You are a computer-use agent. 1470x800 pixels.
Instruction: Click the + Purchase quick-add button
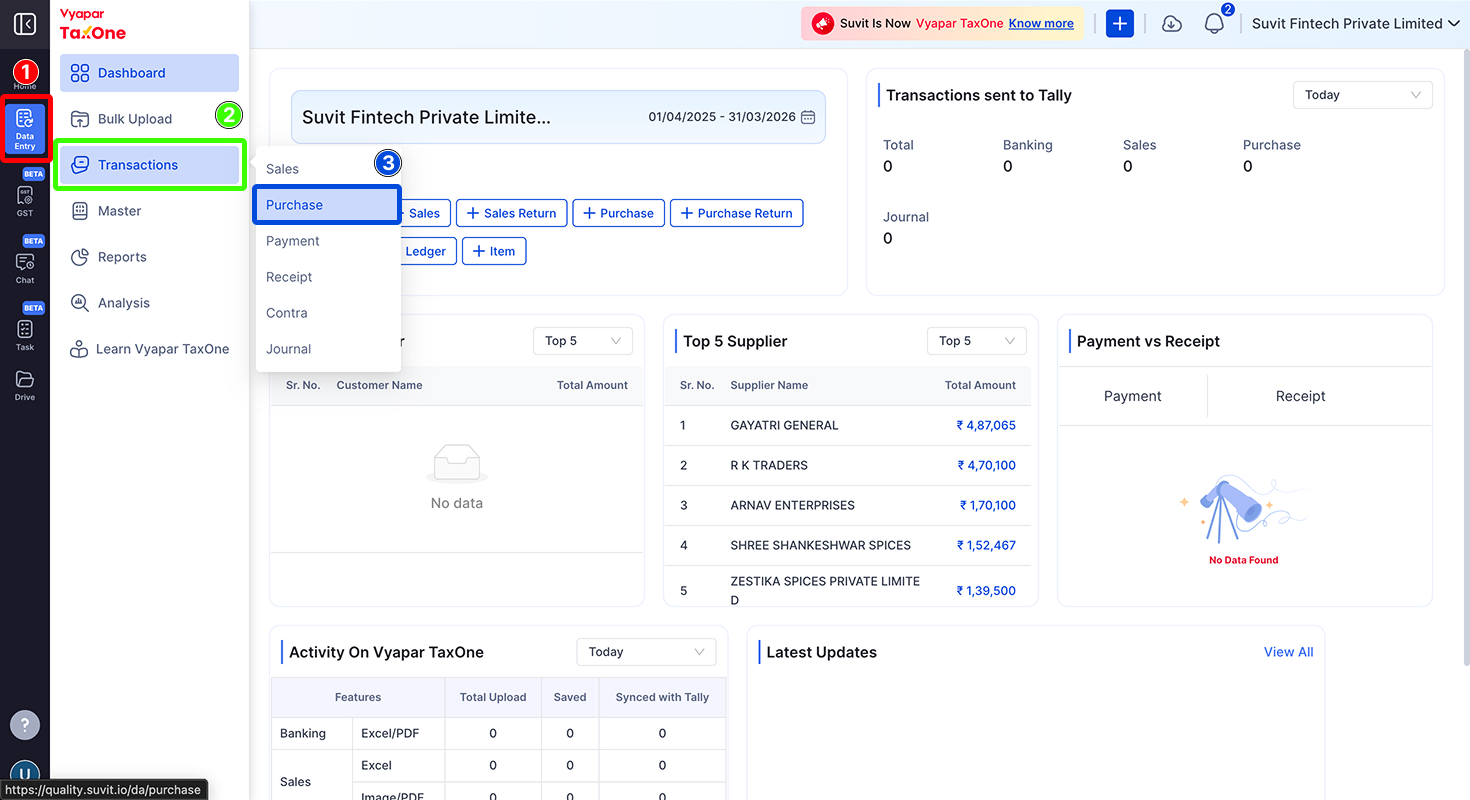618,213
